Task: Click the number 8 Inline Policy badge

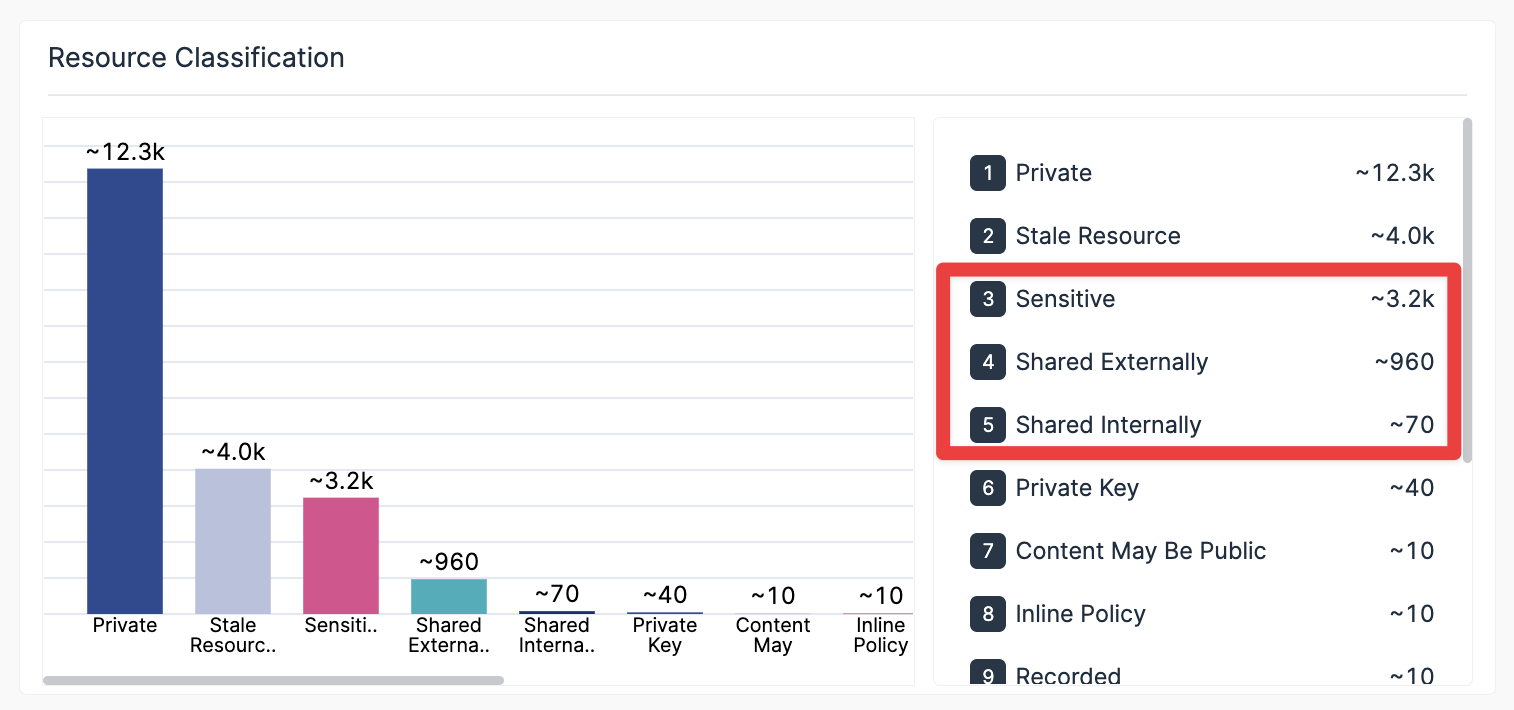Action: click(987, 614)
